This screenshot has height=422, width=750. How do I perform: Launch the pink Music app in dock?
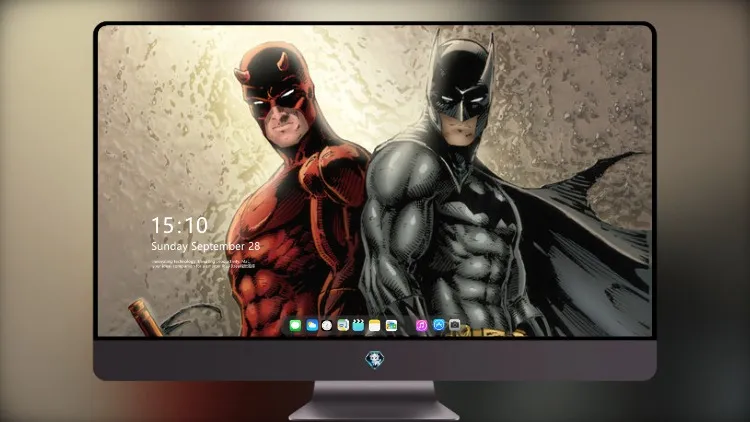coord(421,326)
